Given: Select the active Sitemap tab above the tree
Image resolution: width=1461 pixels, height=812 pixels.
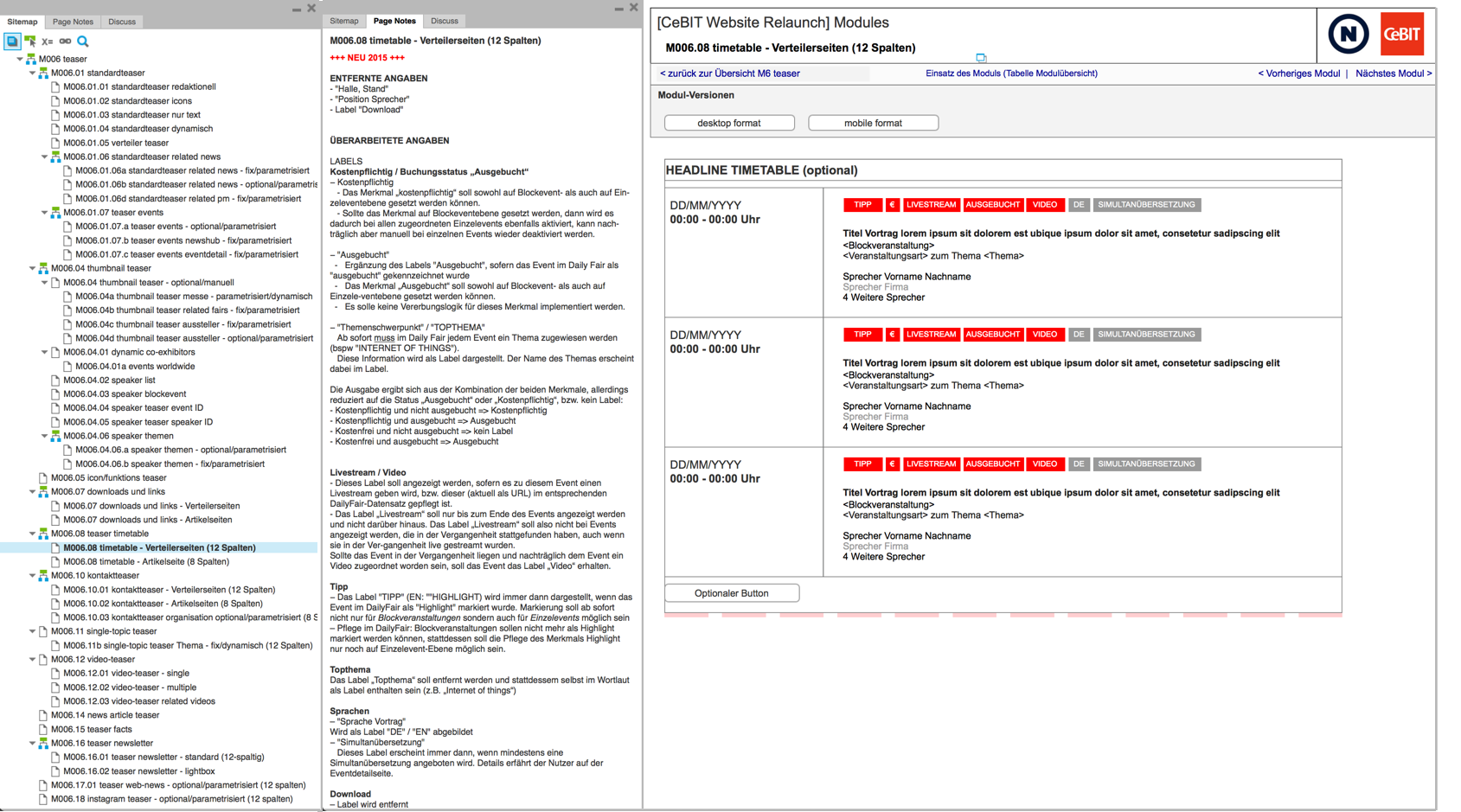Looking at the screenshot, I should [x=22, y=22].
